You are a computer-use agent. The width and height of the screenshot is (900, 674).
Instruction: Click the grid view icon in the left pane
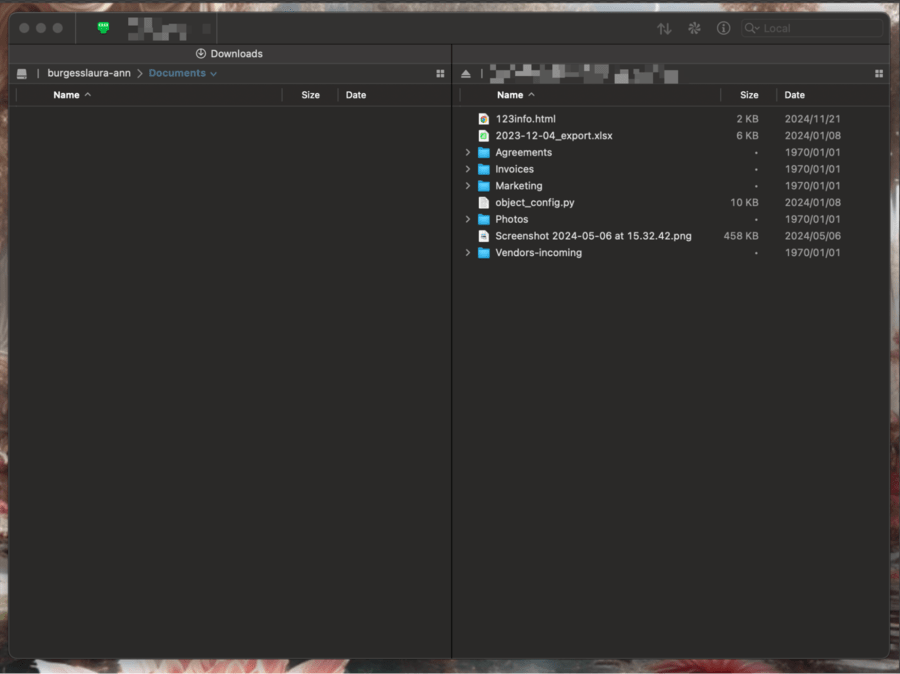439,72
